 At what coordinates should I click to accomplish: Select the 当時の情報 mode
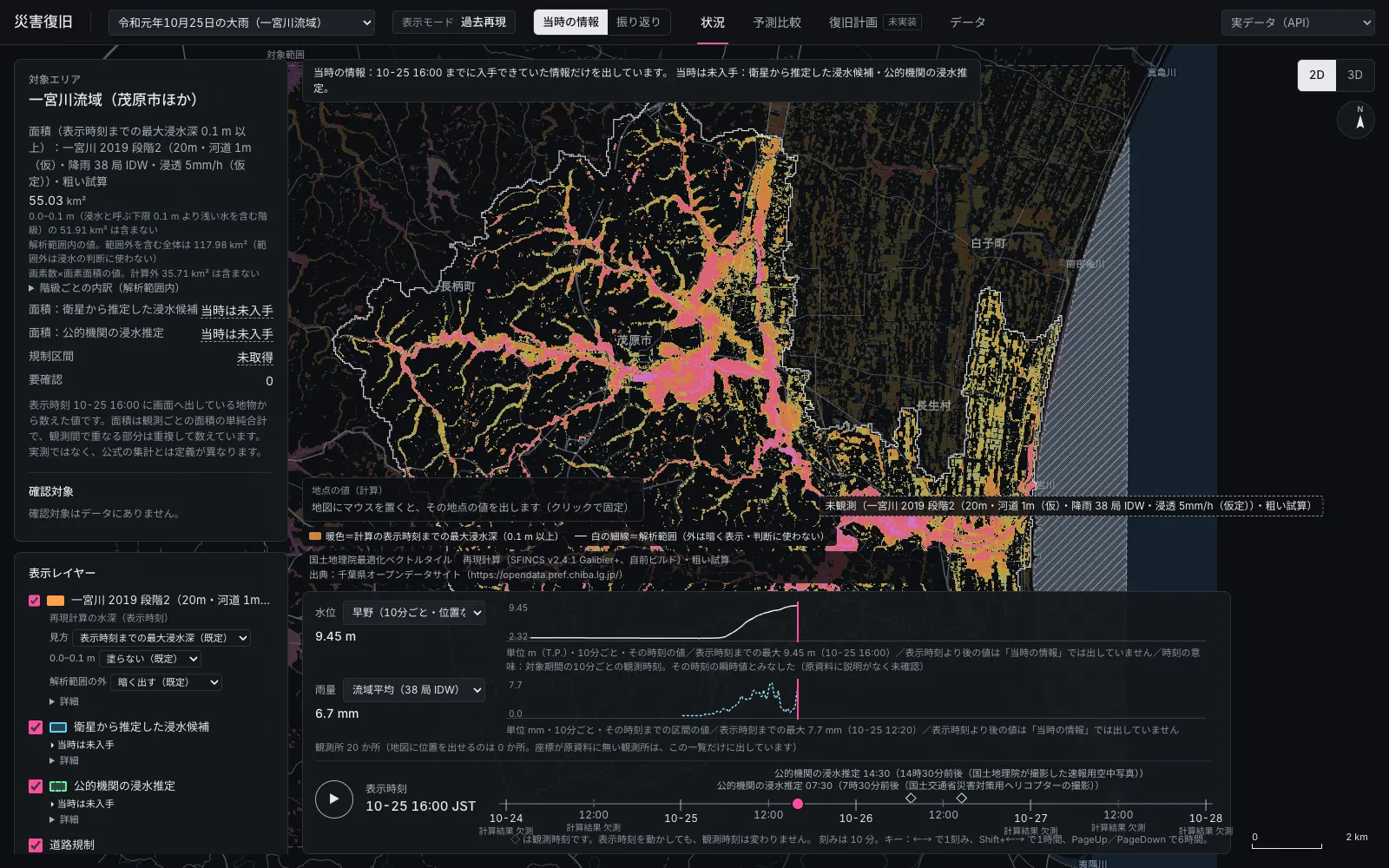(x=570, y=23)
